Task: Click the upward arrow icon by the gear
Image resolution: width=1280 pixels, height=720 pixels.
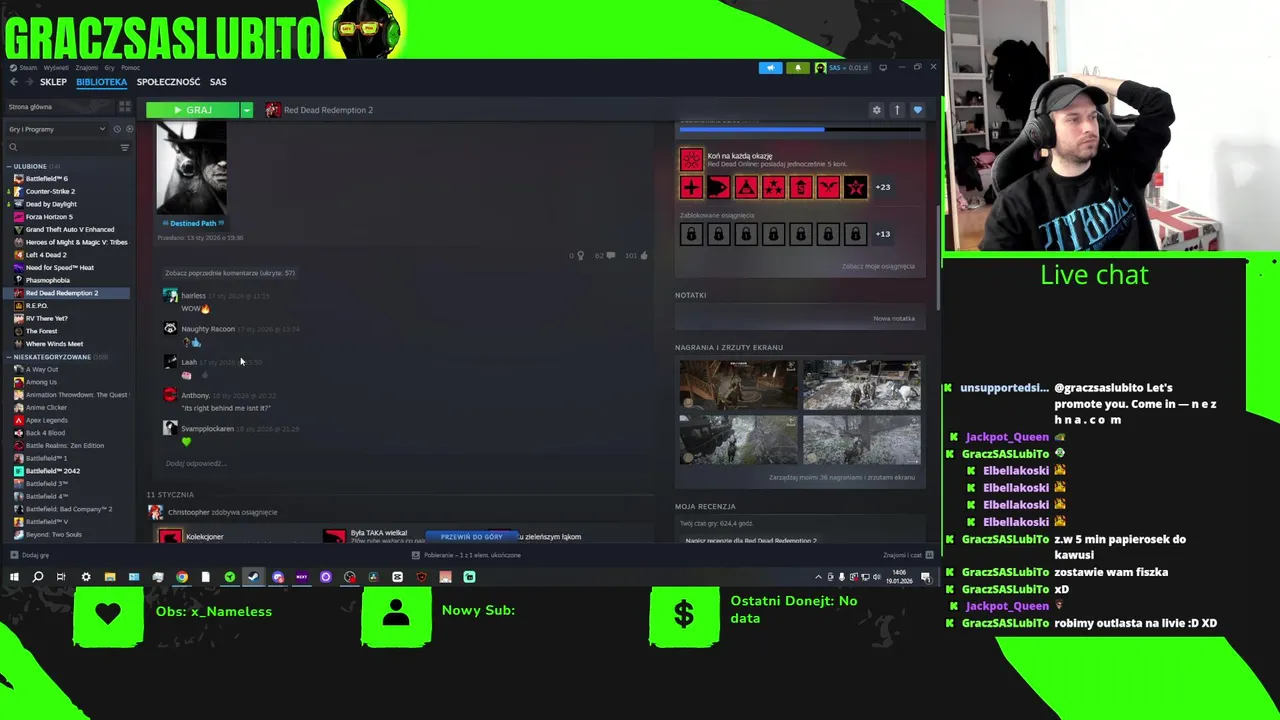Action: click(897, 110)
